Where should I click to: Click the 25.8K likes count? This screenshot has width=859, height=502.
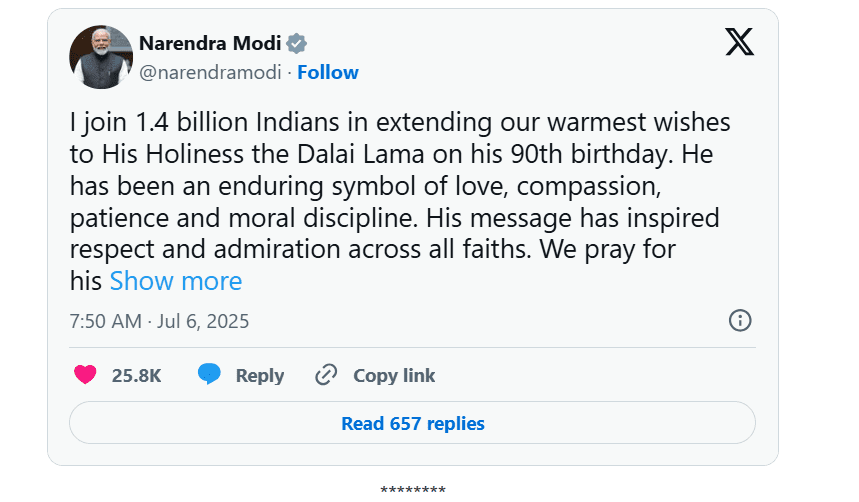136,376
